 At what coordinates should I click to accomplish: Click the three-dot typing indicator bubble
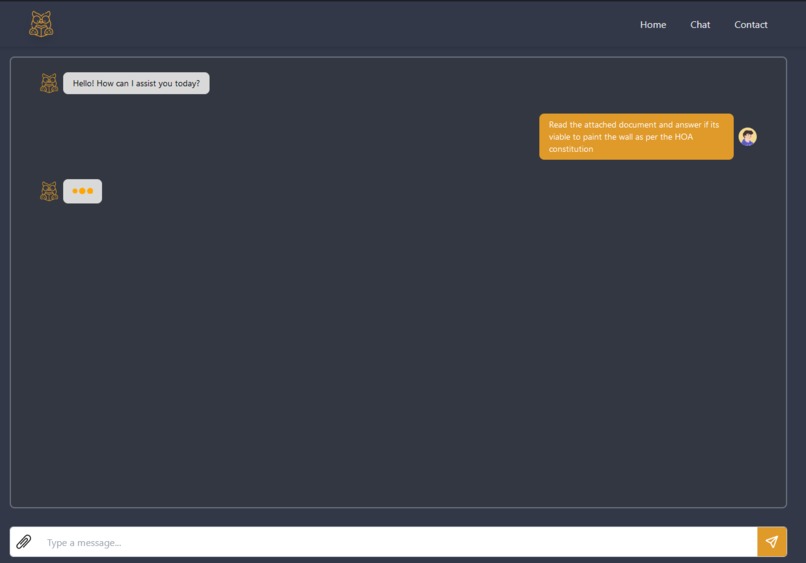click(x=82, y=191)
